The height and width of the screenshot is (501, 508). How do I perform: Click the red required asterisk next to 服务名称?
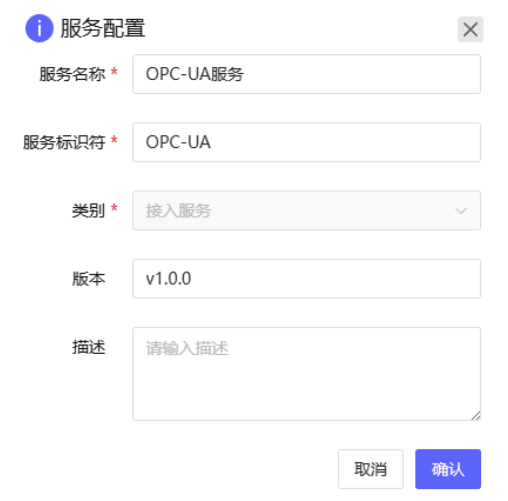[114, 71]
